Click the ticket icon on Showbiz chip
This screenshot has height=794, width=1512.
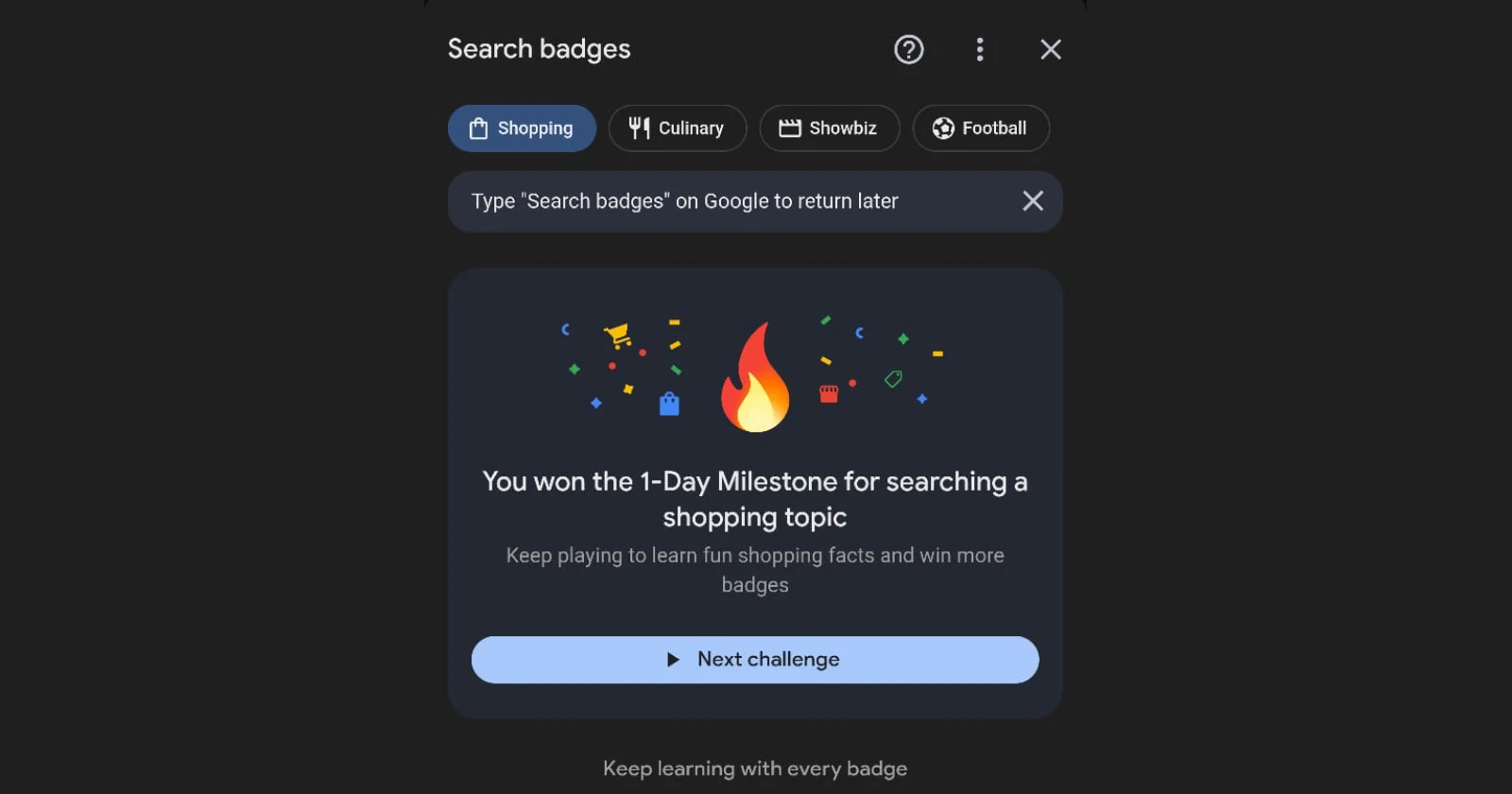790,128
